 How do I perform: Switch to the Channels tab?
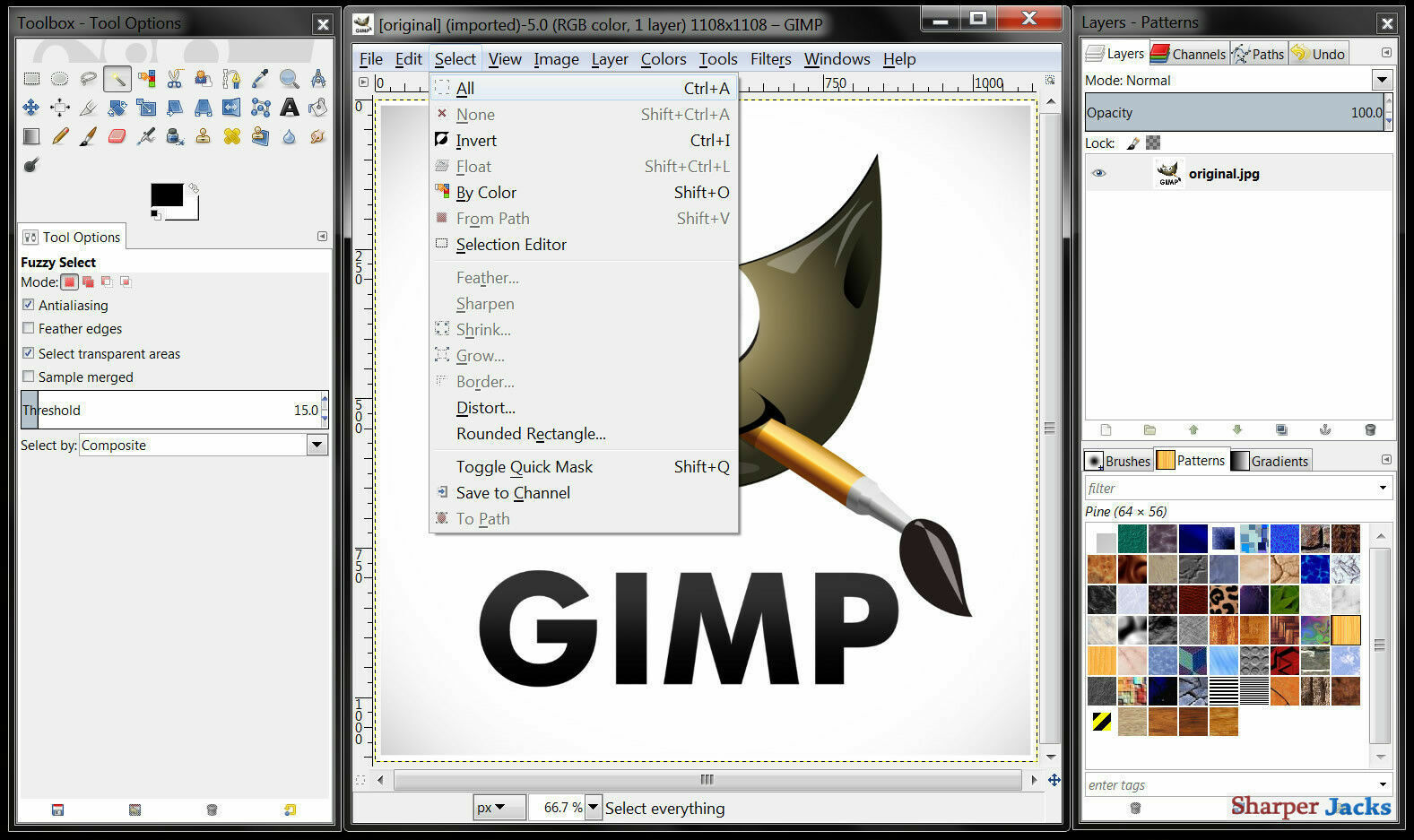(x=1188, y=54)
